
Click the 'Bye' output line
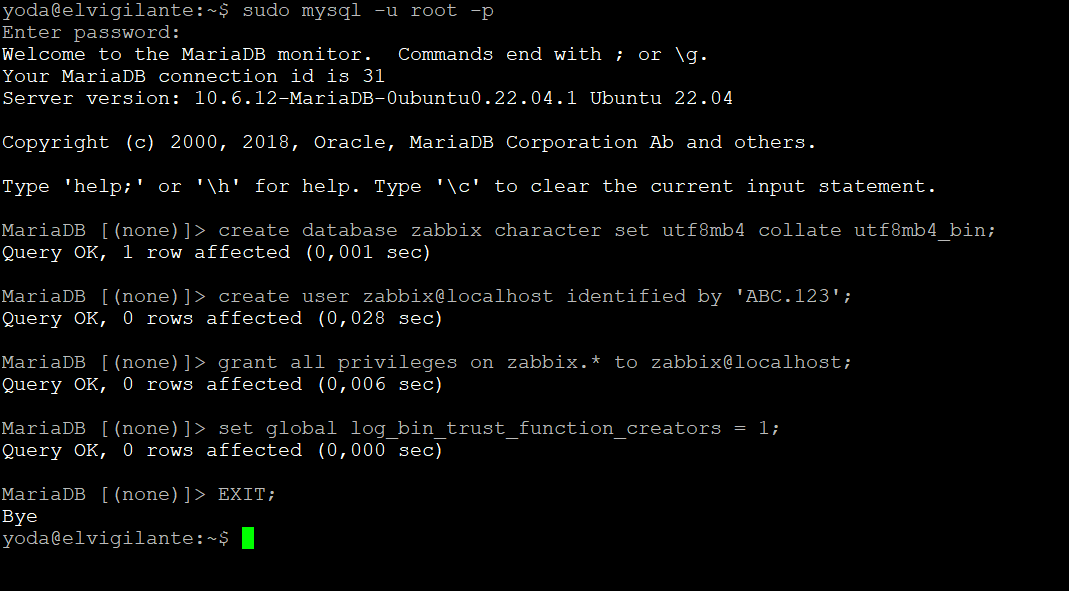coord(20,517)
